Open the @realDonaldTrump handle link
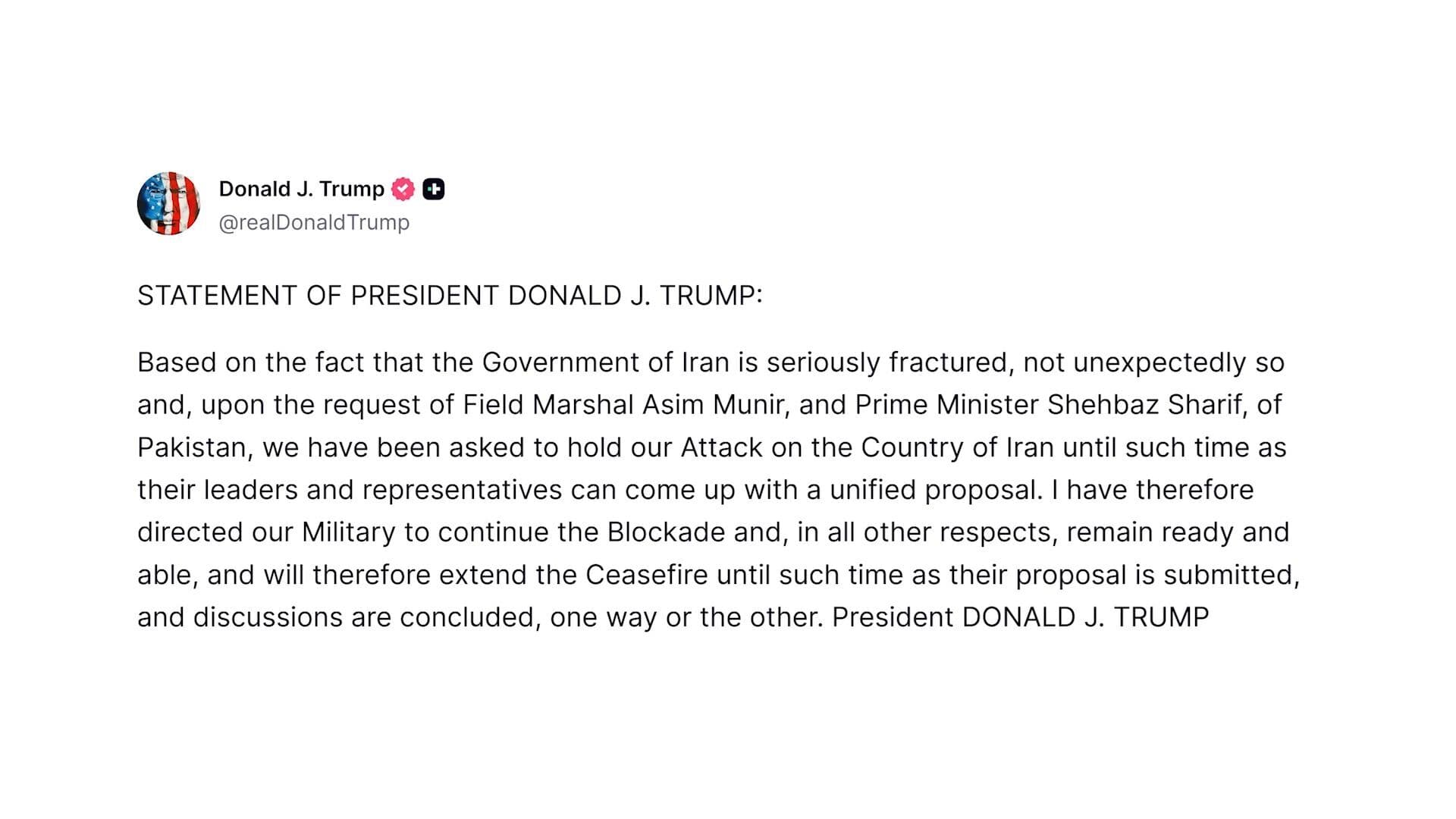Image resolution: width=1456 pixels, height=819 pixels. point(314,222)
